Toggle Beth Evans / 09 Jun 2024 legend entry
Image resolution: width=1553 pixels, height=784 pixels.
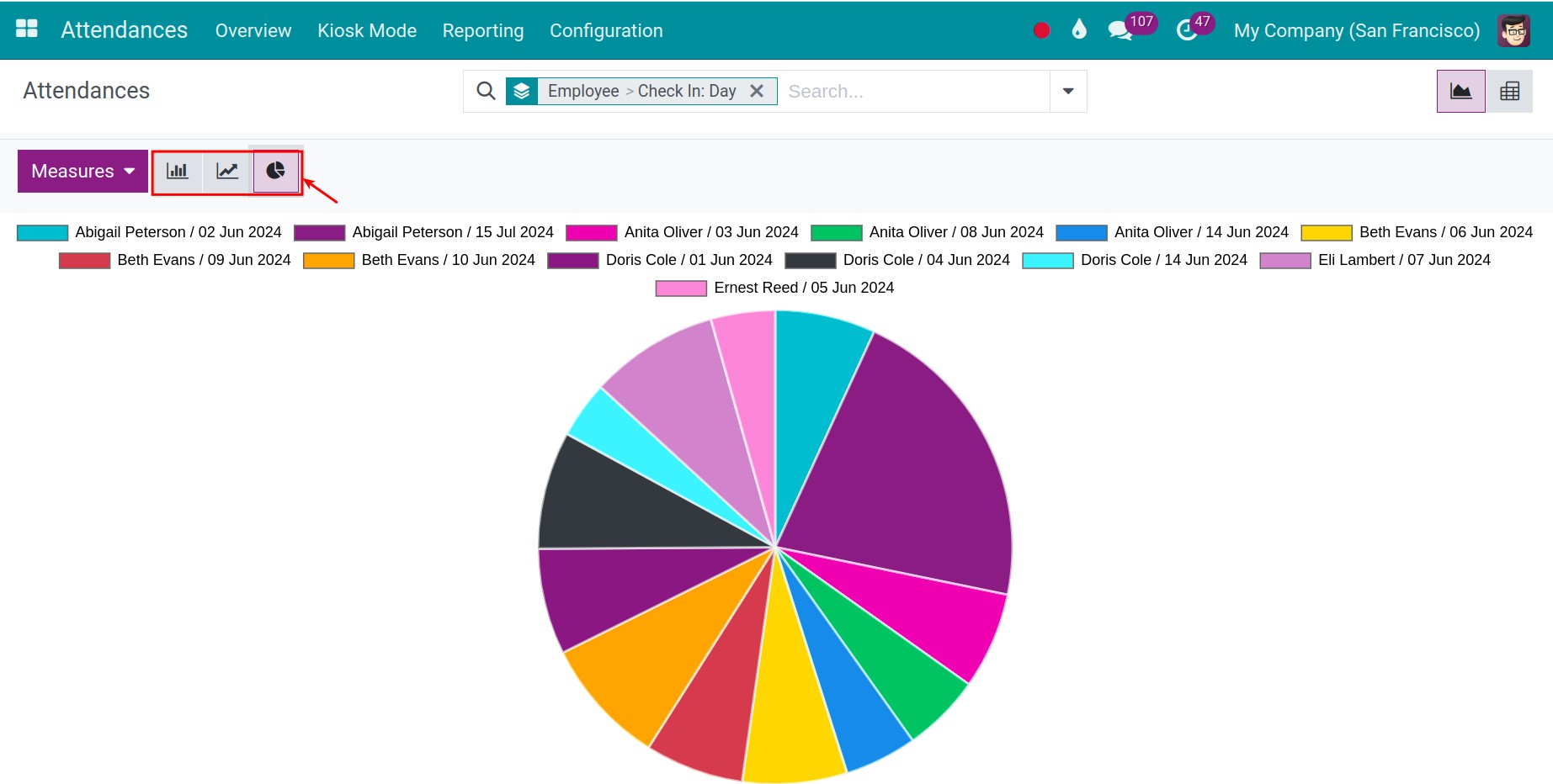[x=174, y=260]
